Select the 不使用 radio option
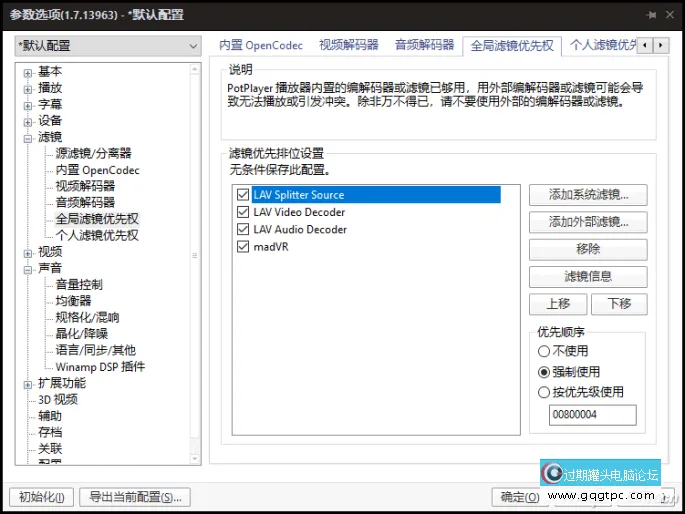The width and height of the screenshot is (685, 514). click(x=563, y=351)
